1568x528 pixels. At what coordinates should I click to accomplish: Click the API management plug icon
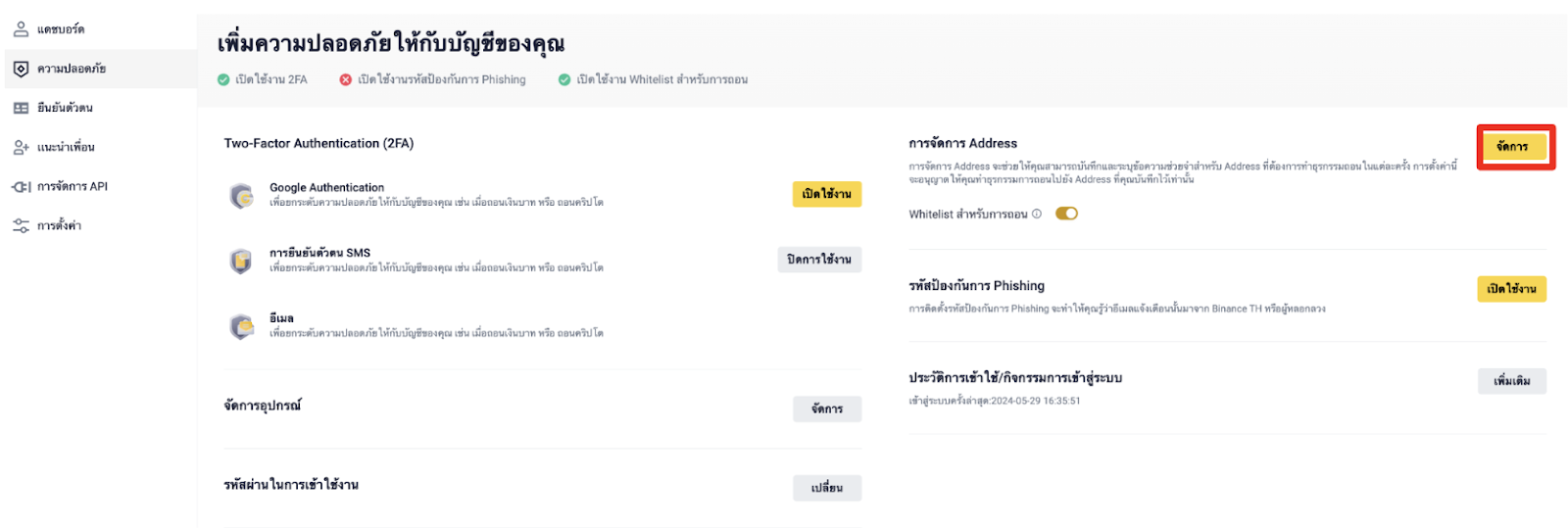coord(21,186)
